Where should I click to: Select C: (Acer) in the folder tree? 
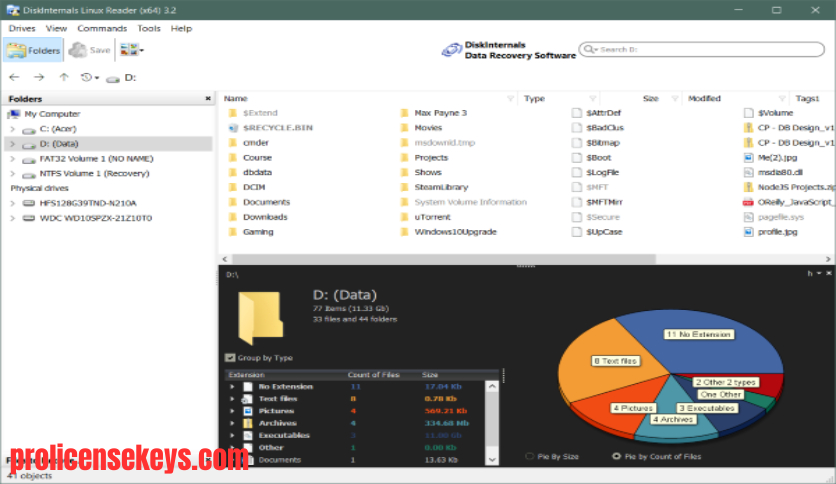(x=58, y=129)
